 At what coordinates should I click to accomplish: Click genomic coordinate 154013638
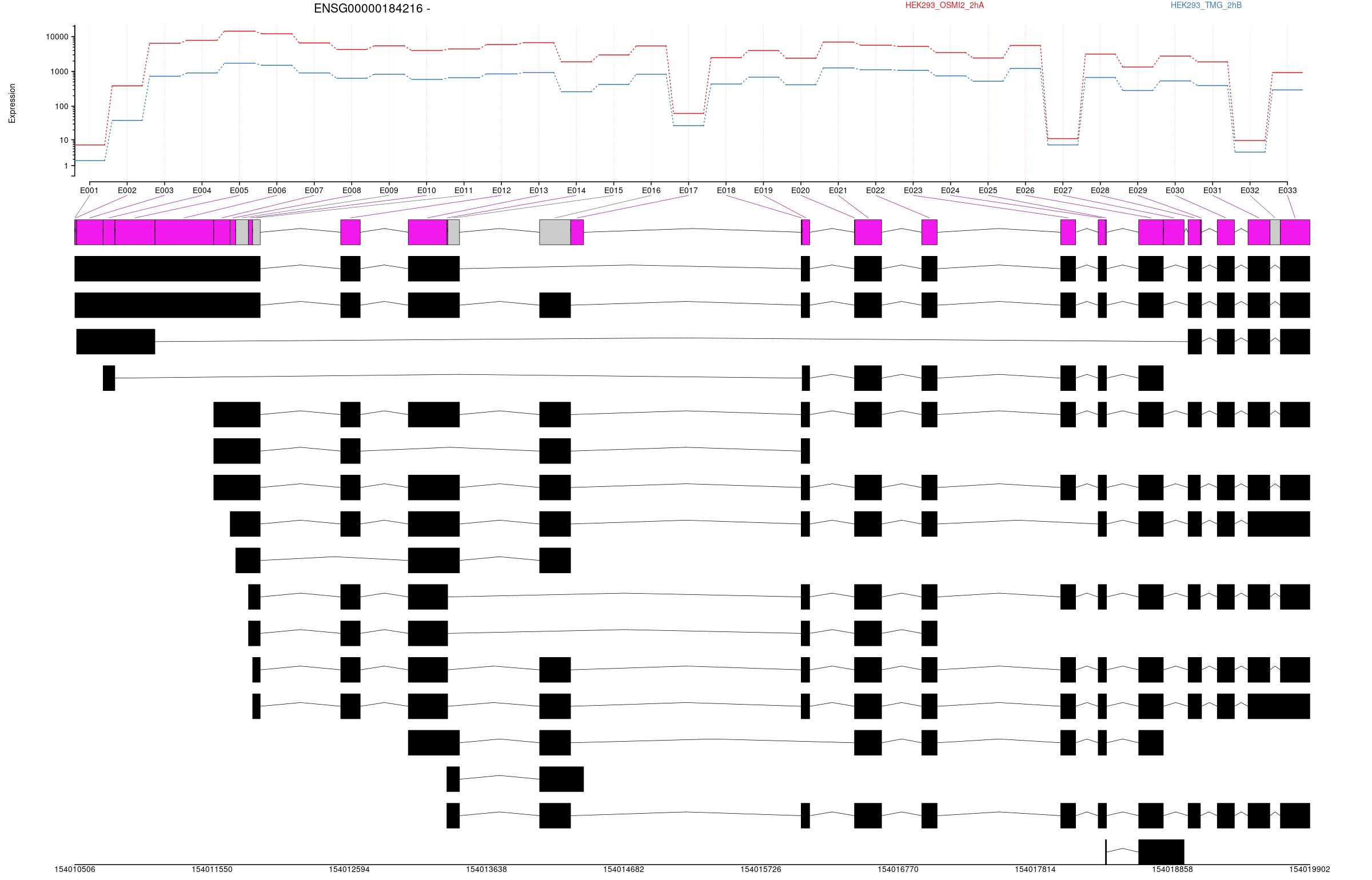pyautogui.click(x=486, y=869)
